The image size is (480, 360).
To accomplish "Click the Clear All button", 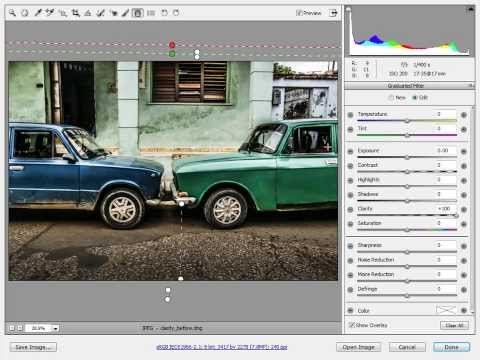I will point(454,325).
